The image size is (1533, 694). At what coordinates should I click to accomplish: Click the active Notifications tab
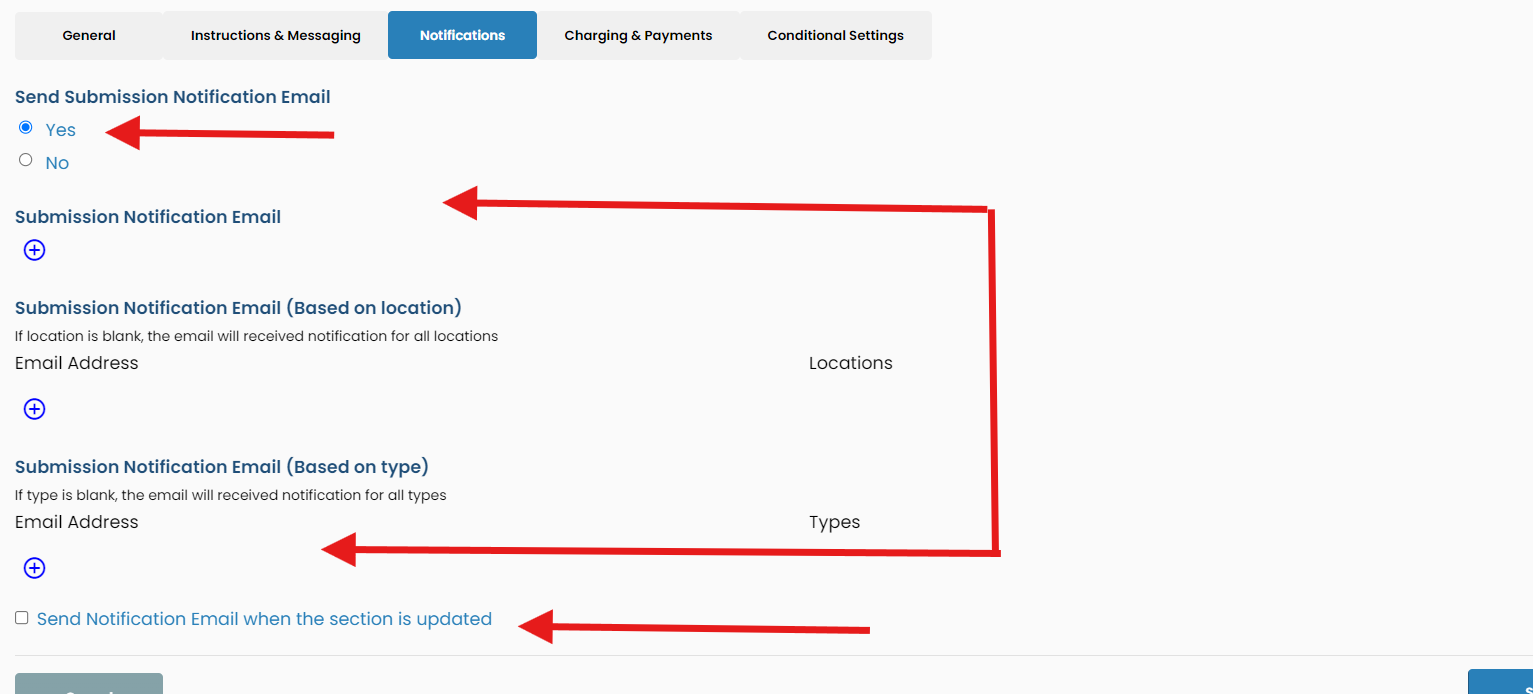pyautogui.click(x=462, y=35)
